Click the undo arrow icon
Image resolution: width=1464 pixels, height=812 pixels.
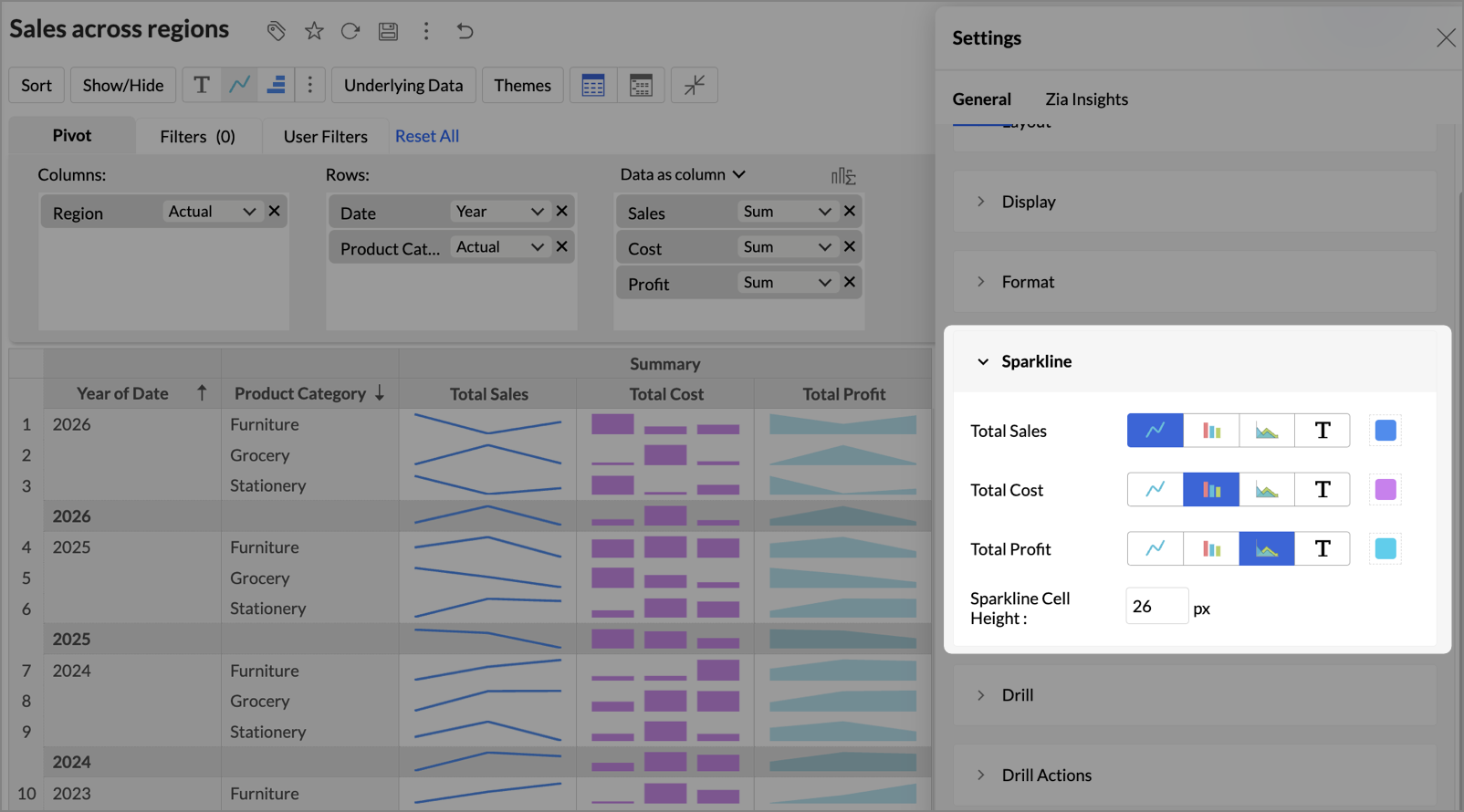point(465,31)
